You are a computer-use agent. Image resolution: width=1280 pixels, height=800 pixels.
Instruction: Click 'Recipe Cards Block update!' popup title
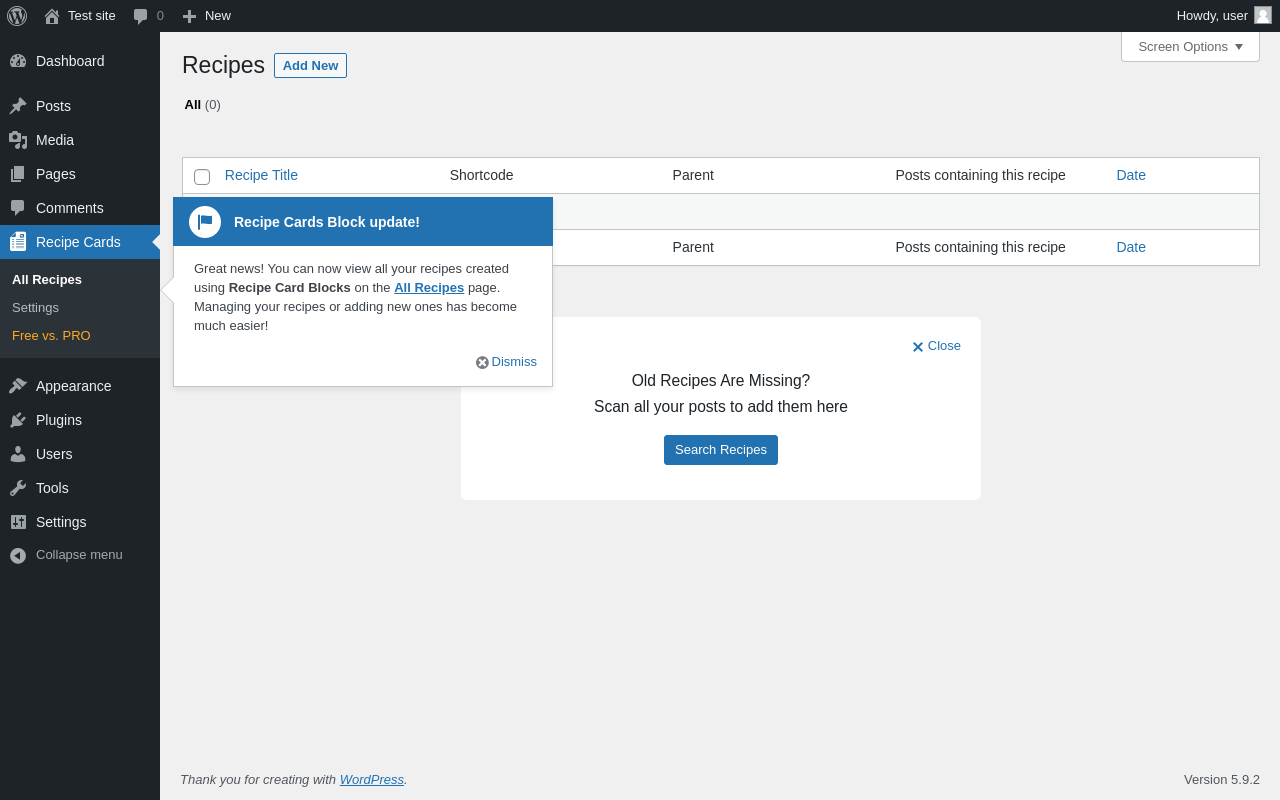327,222
